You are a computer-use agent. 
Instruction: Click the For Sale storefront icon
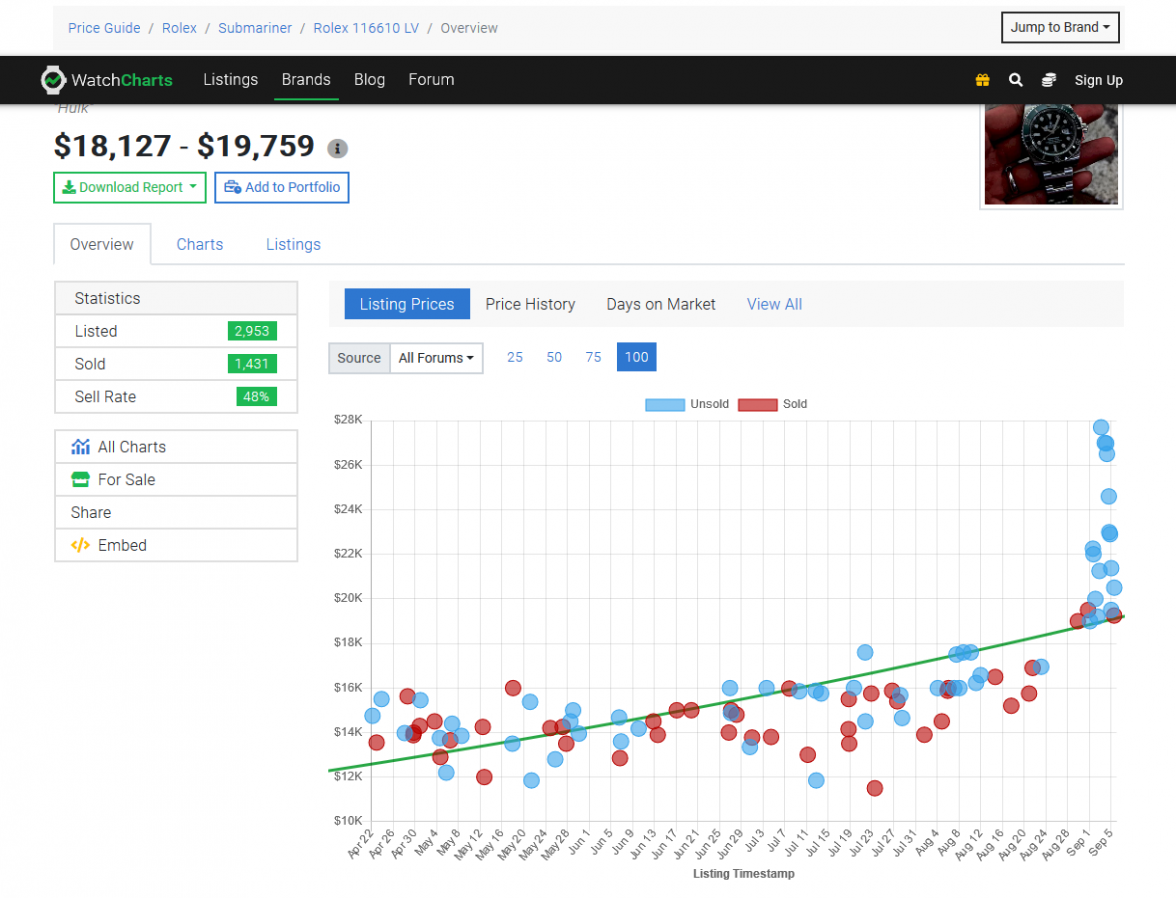tap(80, 480)
